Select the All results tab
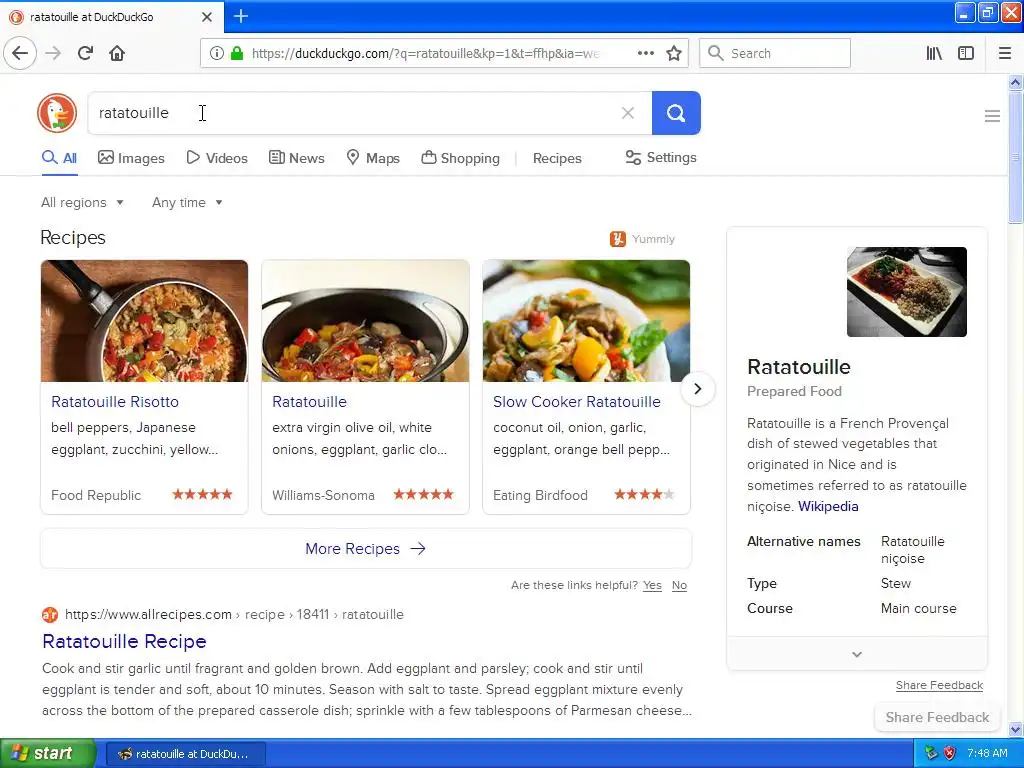 pos(59,158)
